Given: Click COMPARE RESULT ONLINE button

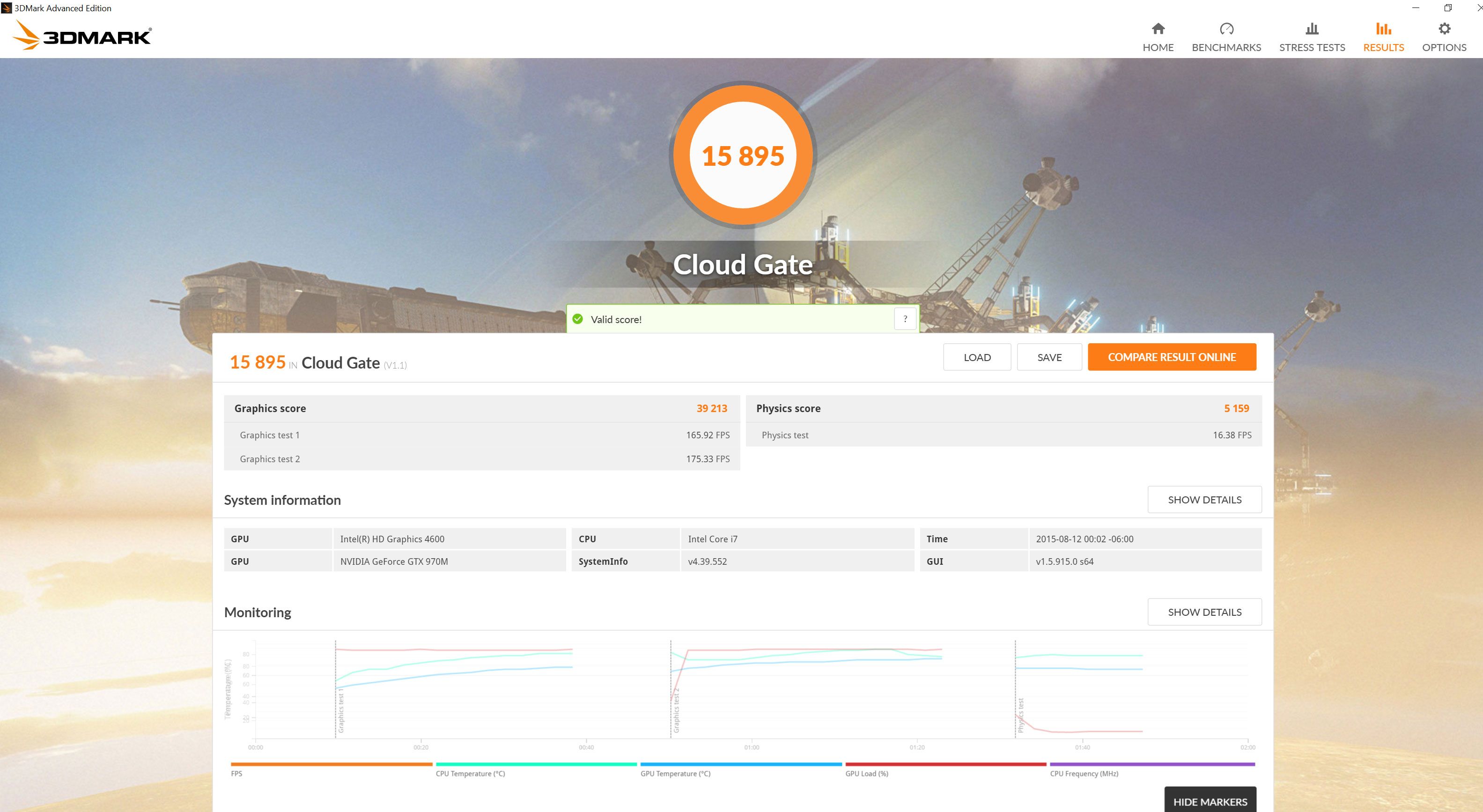Looking at the screenshot, I should pos(1172,357).
